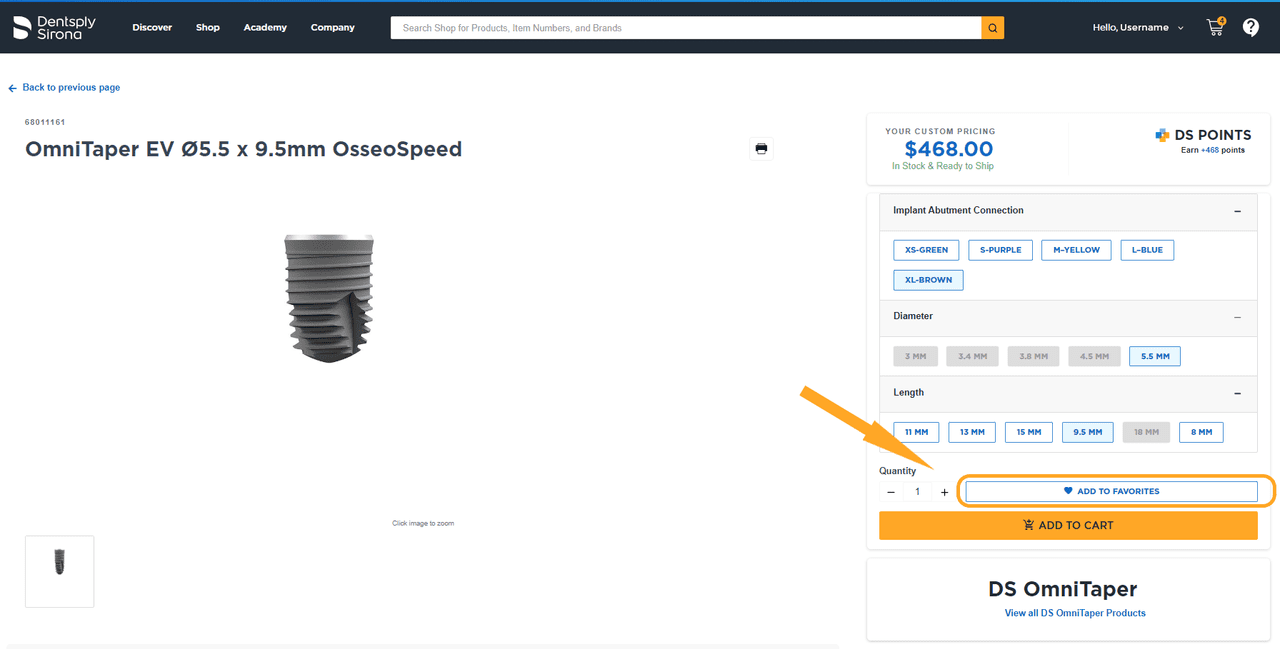Select the XS-GREEN connection option
1280x649 pixels.
click(x=926, y=250)
